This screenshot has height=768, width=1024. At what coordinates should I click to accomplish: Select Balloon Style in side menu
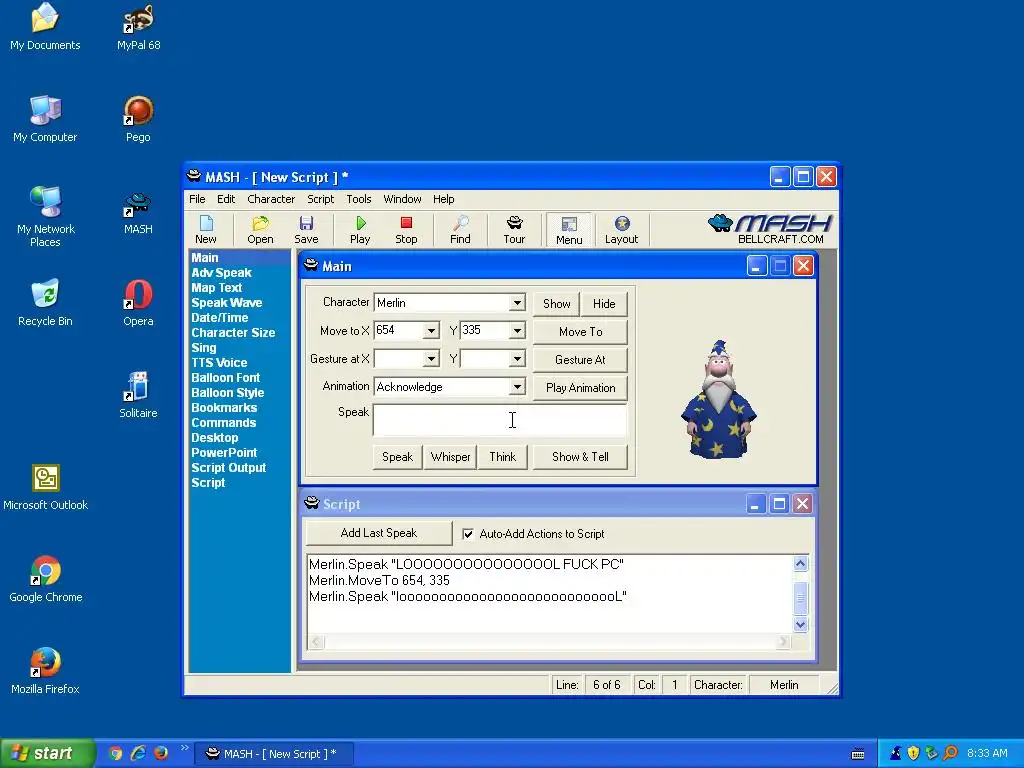coord(228,393)
